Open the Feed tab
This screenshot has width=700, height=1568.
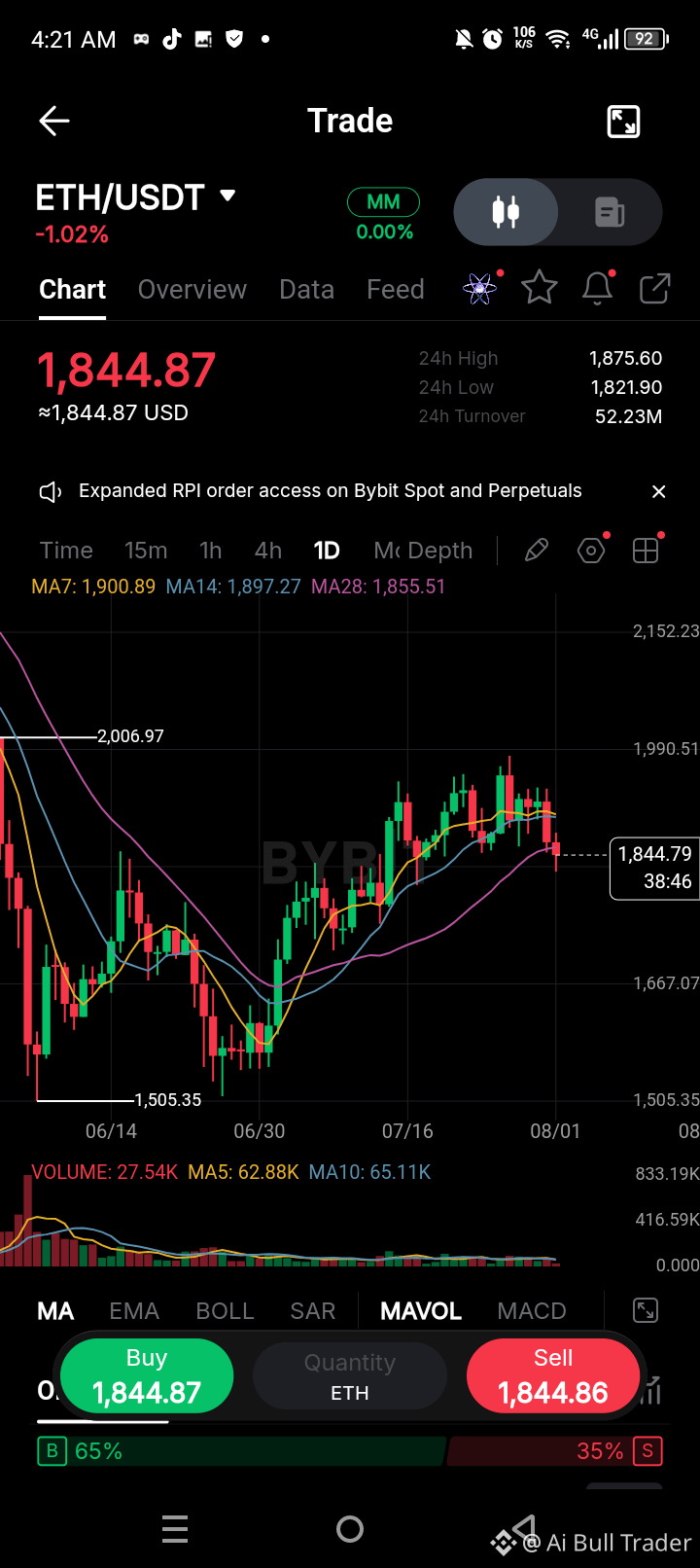(396, 290)
